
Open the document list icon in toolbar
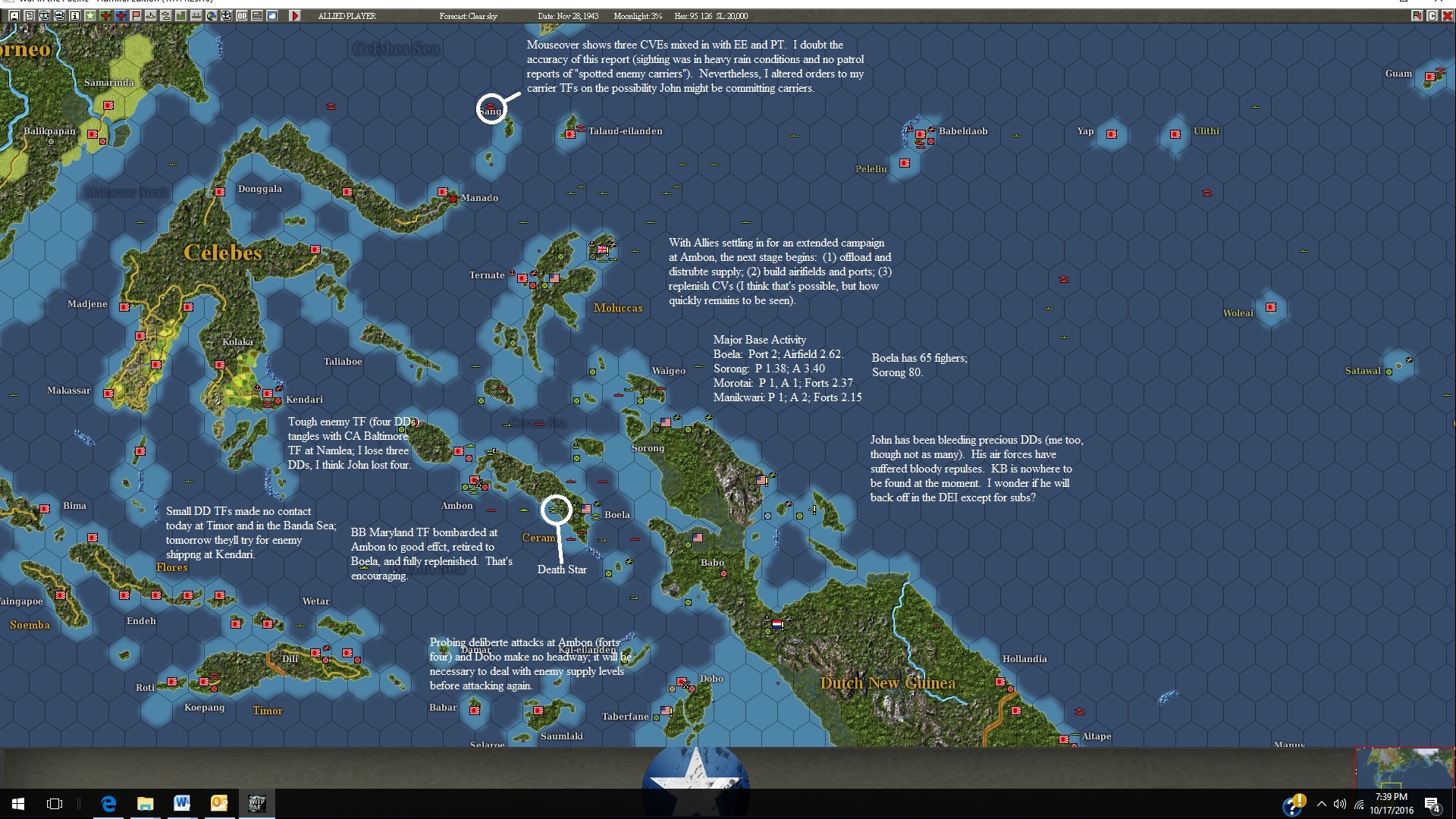[29, 15]
